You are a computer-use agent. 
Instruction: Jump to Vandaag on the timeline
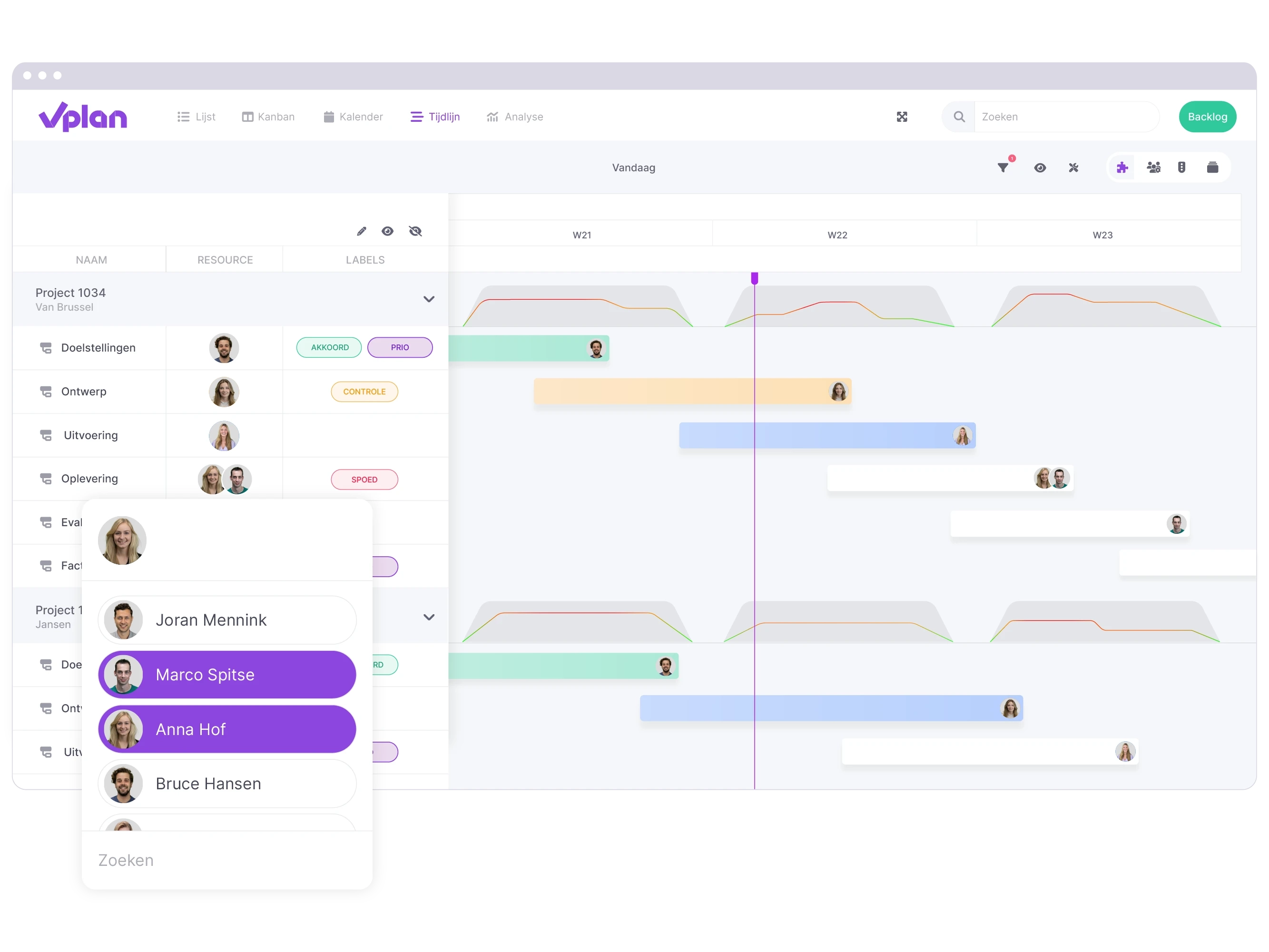[x=633, y=168]
